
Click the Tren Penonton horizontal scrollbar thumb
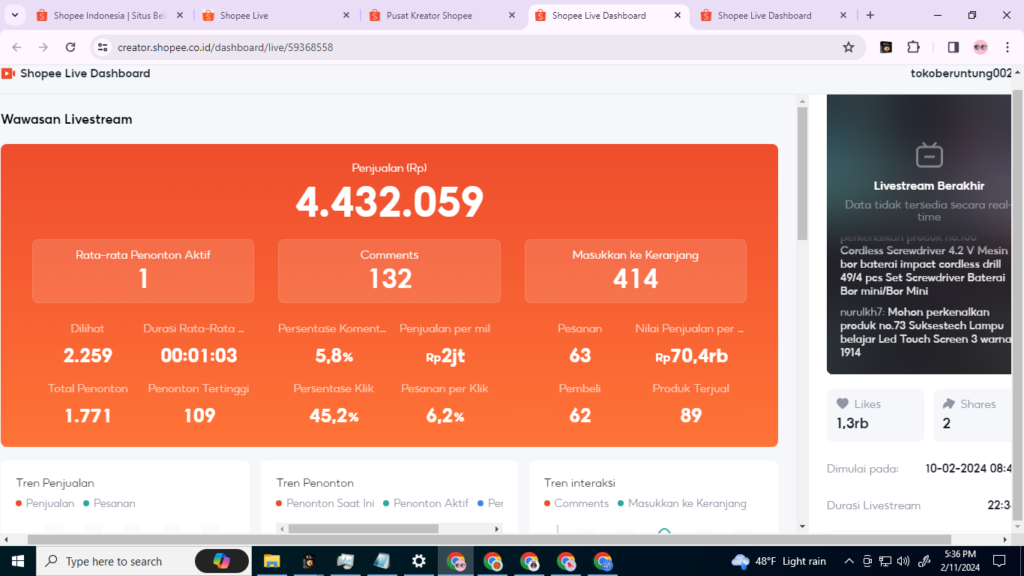(x=363, y=528)
